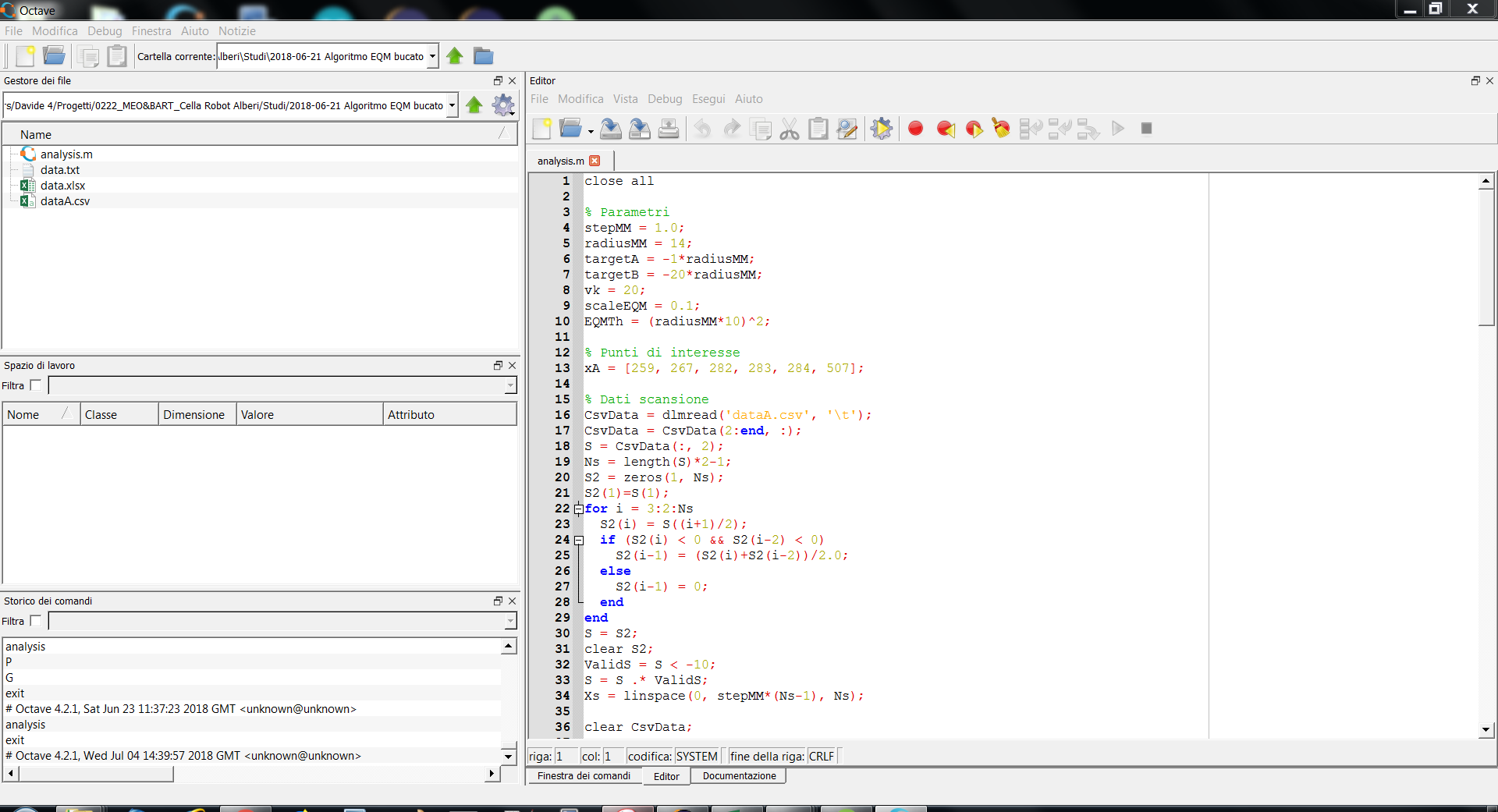Remove all breakpoints with broom icon
The height and width of the screenshot is (812, 1498).
[x=1002, y=129]
